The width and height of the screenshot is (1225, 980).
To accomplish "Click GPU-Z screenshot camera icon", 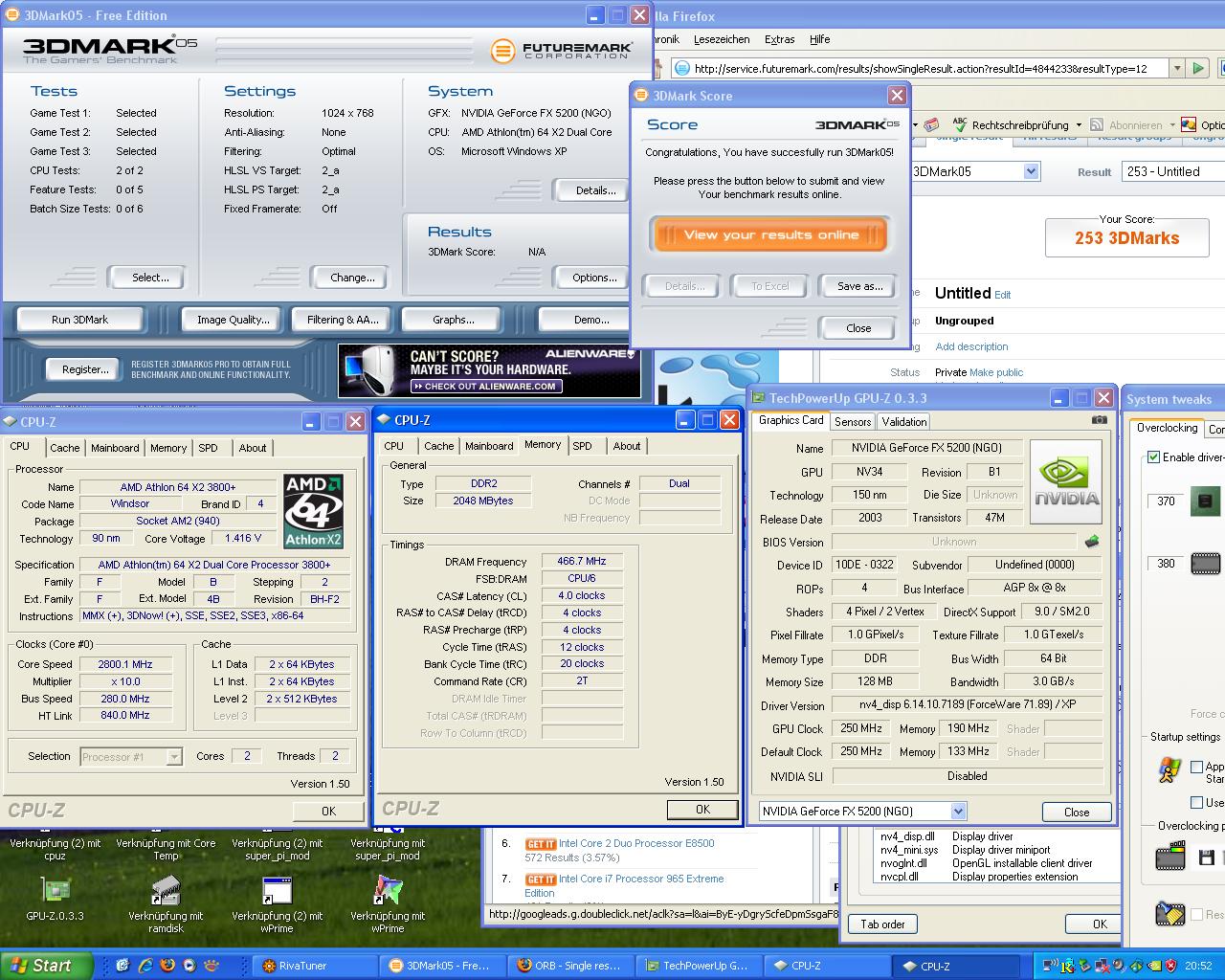I will 1100,420.
